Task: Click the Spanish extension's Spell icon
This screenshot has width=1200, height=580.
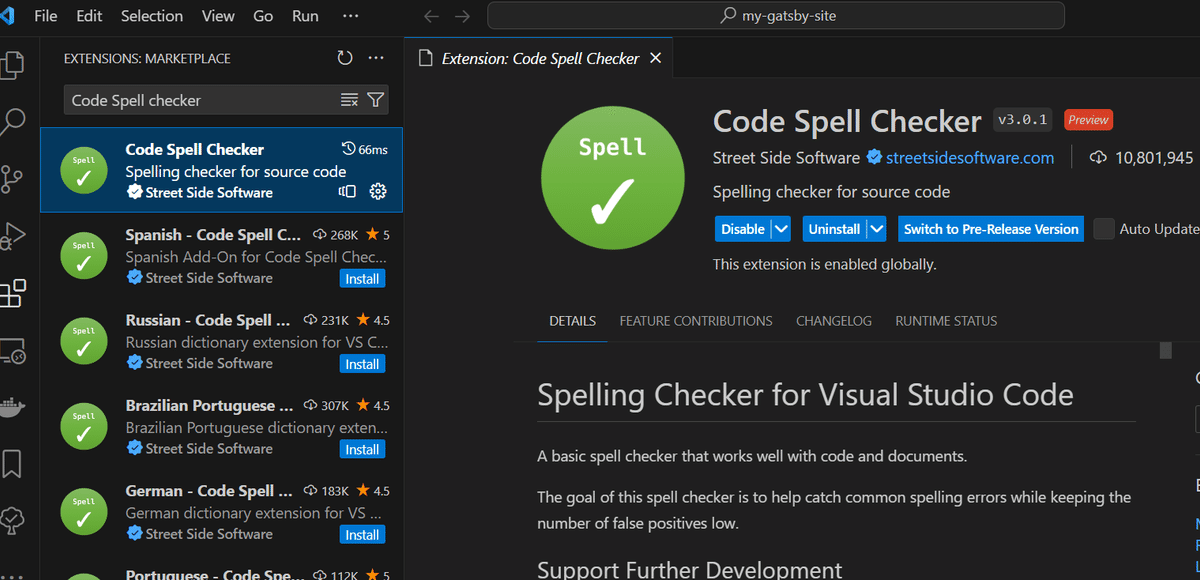Action: [x=84, y=256]
